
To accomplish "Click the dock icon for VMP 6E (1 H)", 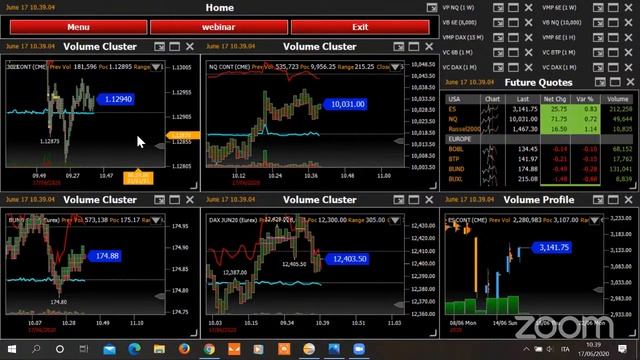I will (x=598, y=38).
